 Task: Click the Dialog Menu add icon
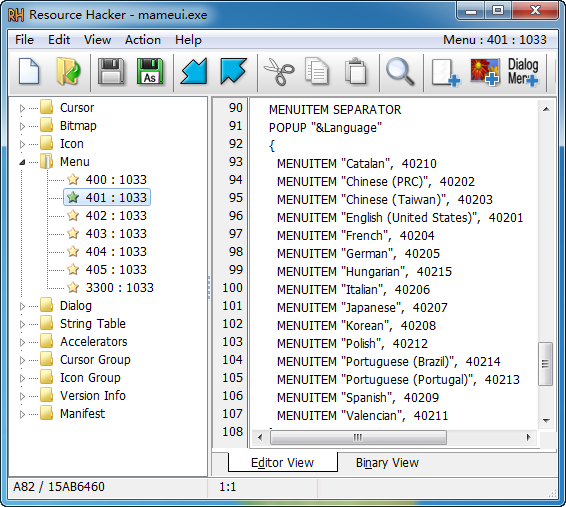(x=523, y=72)
